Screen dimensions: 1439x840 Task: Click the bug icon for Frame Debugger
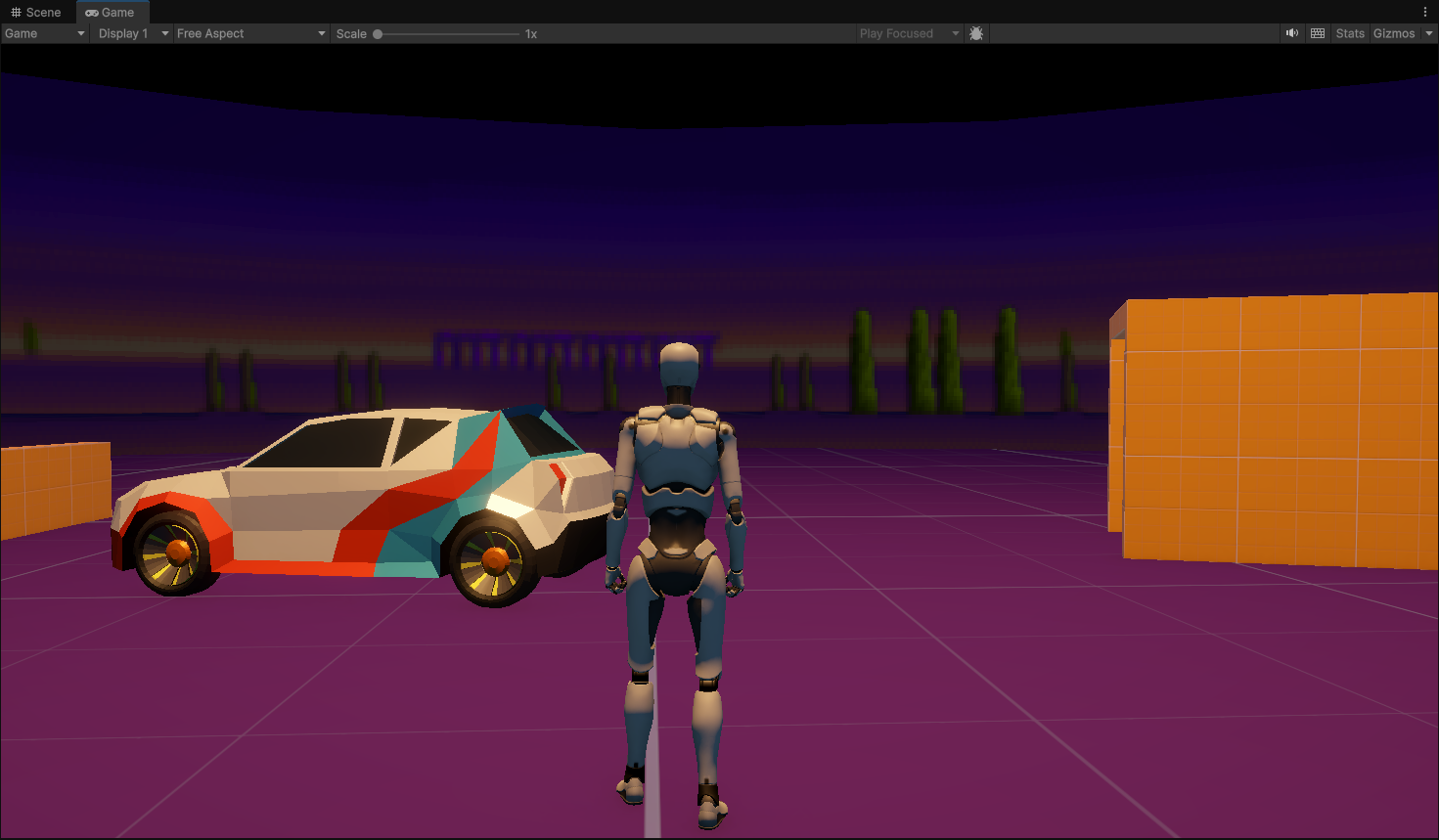(x=976, y=33)
